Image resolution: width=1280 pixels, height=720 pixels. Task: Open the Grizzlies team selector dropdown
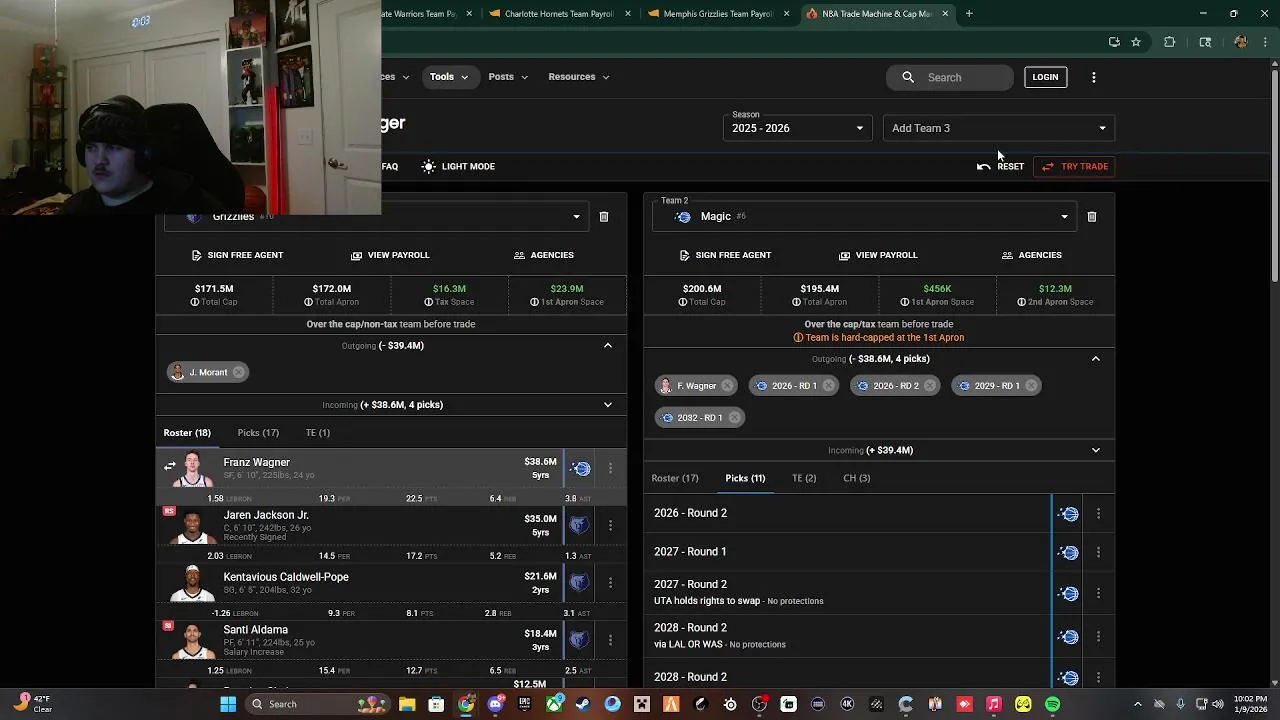pos(576,217)
